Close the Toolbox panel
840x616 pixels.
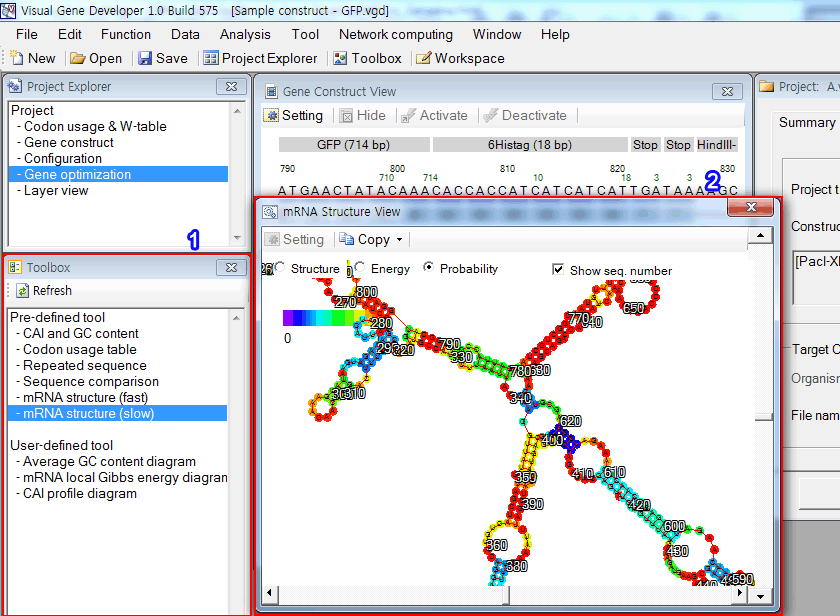point(231,267)
